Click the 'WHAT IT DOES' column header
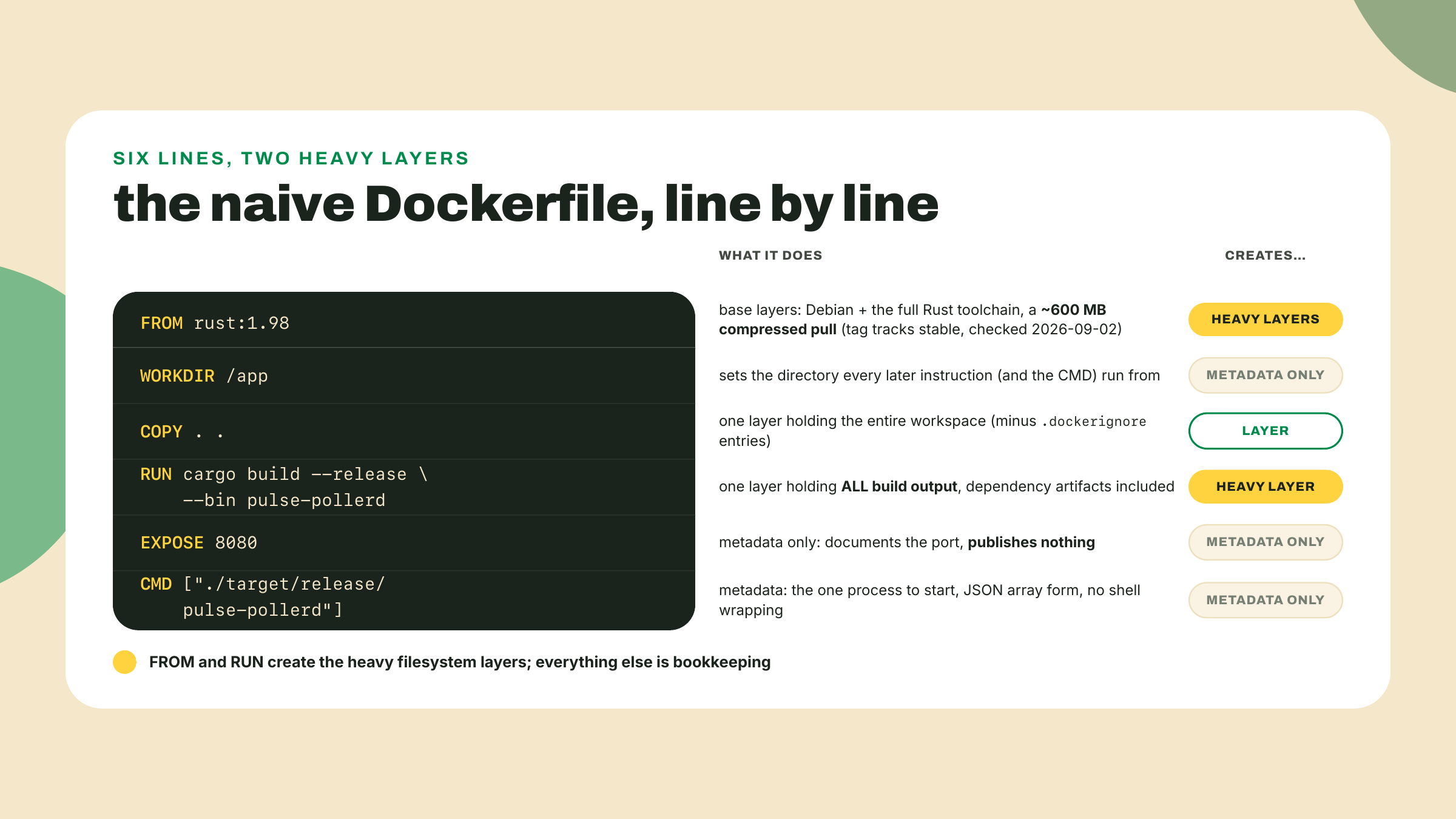Viewport: 1456px width, 819px height. tap(770, 255)
